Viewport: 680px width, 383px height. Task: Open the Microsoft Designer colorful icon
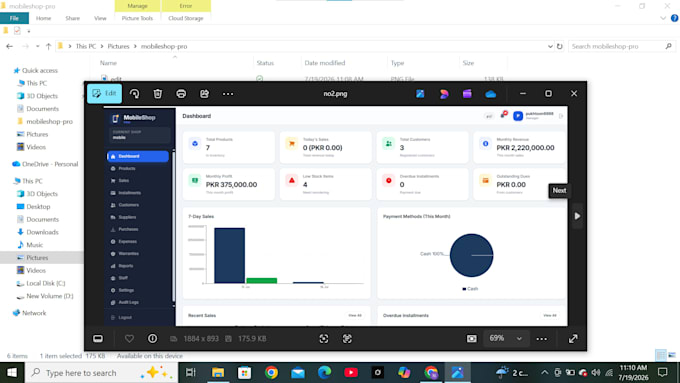[444, 94]
